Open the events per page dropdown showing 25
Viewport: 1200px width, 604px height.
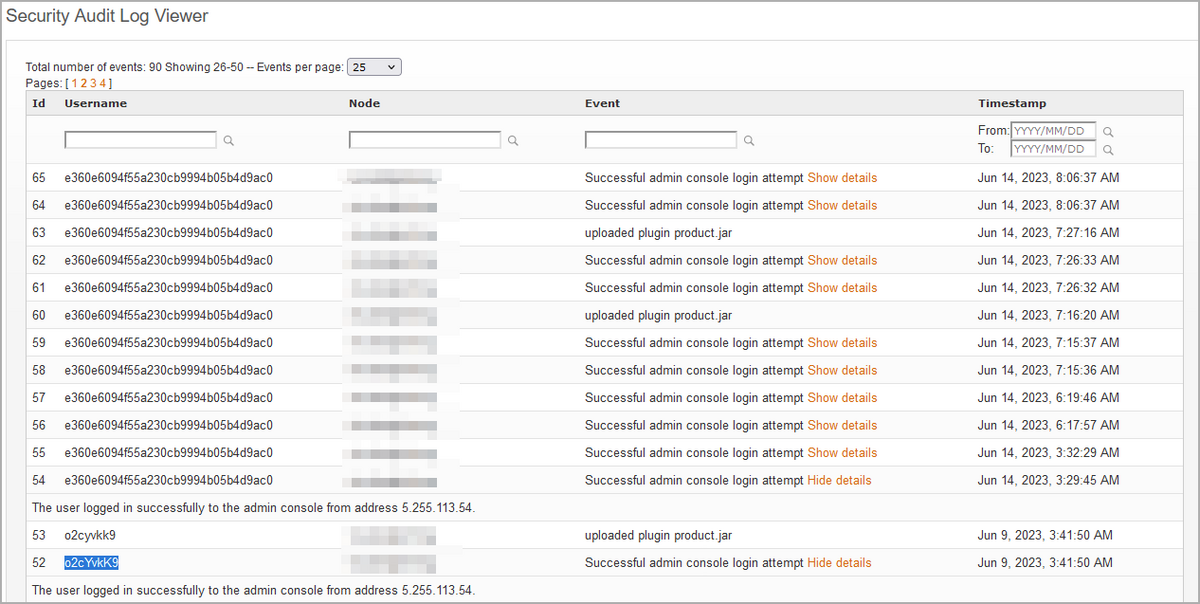374,66
